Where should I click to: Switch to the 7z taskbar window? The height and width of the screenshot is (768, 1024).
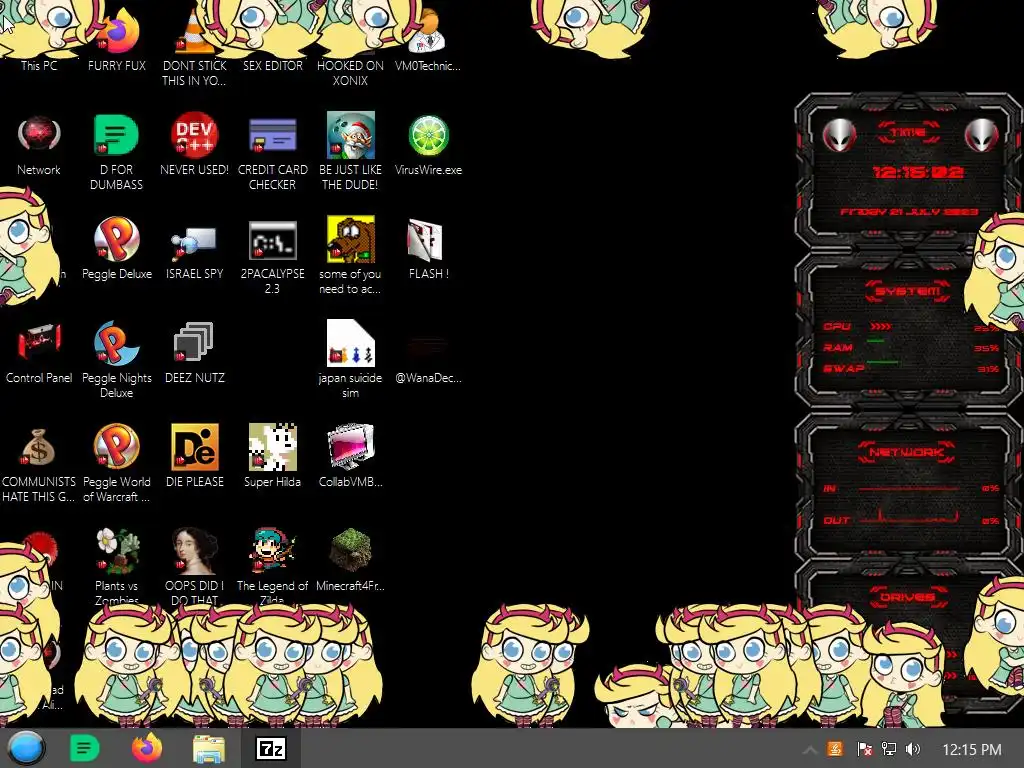pos(271,748)
